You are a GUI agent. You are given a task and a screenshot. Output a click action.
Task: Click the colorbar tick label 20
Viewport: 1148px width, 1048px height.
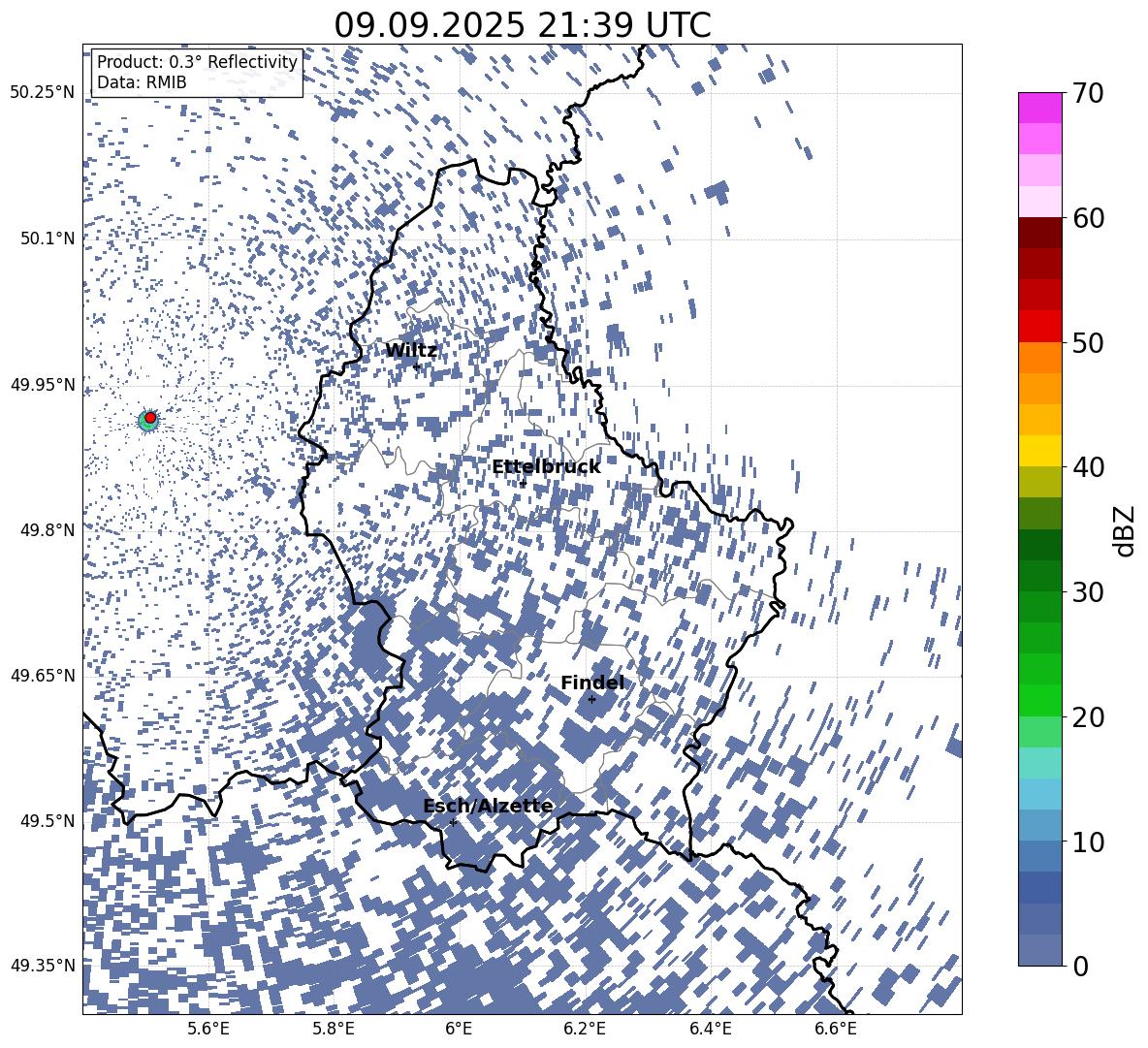pos(1088,716)
